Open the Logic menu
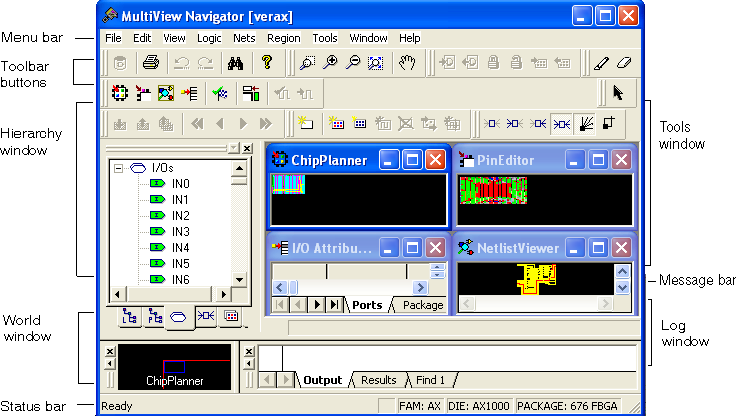Image resolution: width=736 pixels, height=416 pixels. (x=209, y=38)
